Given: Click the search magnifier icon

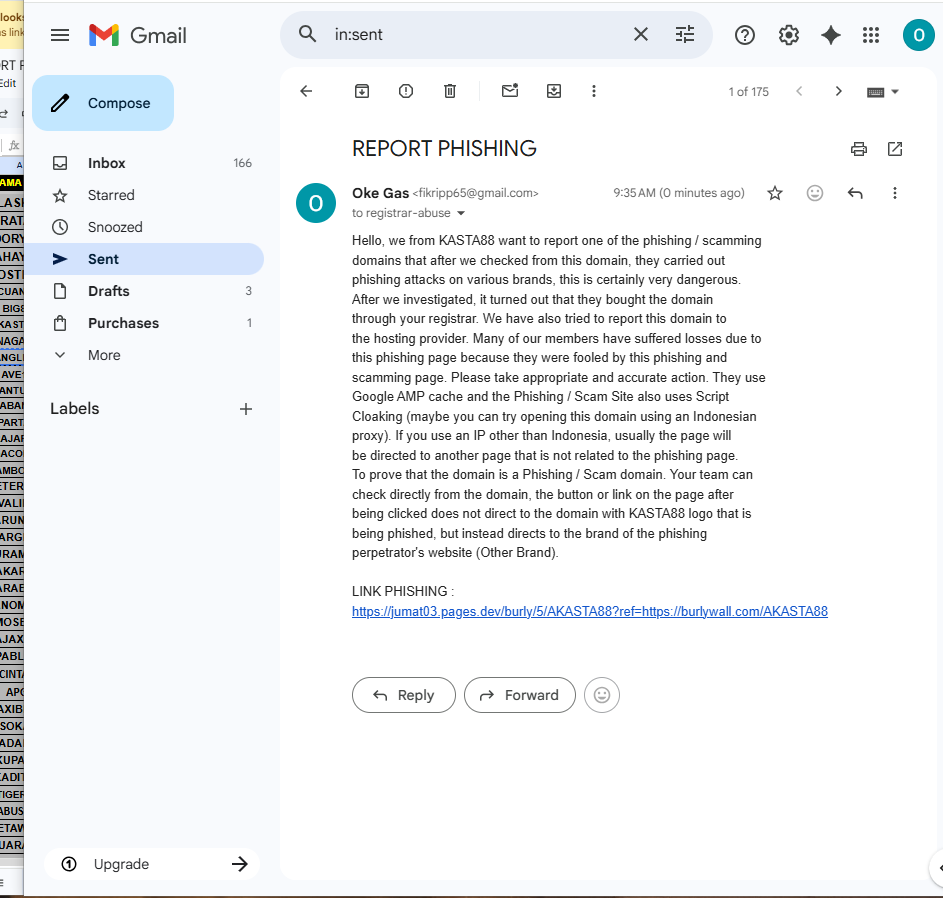Looking at the screenshot, I should coord(307,34).
